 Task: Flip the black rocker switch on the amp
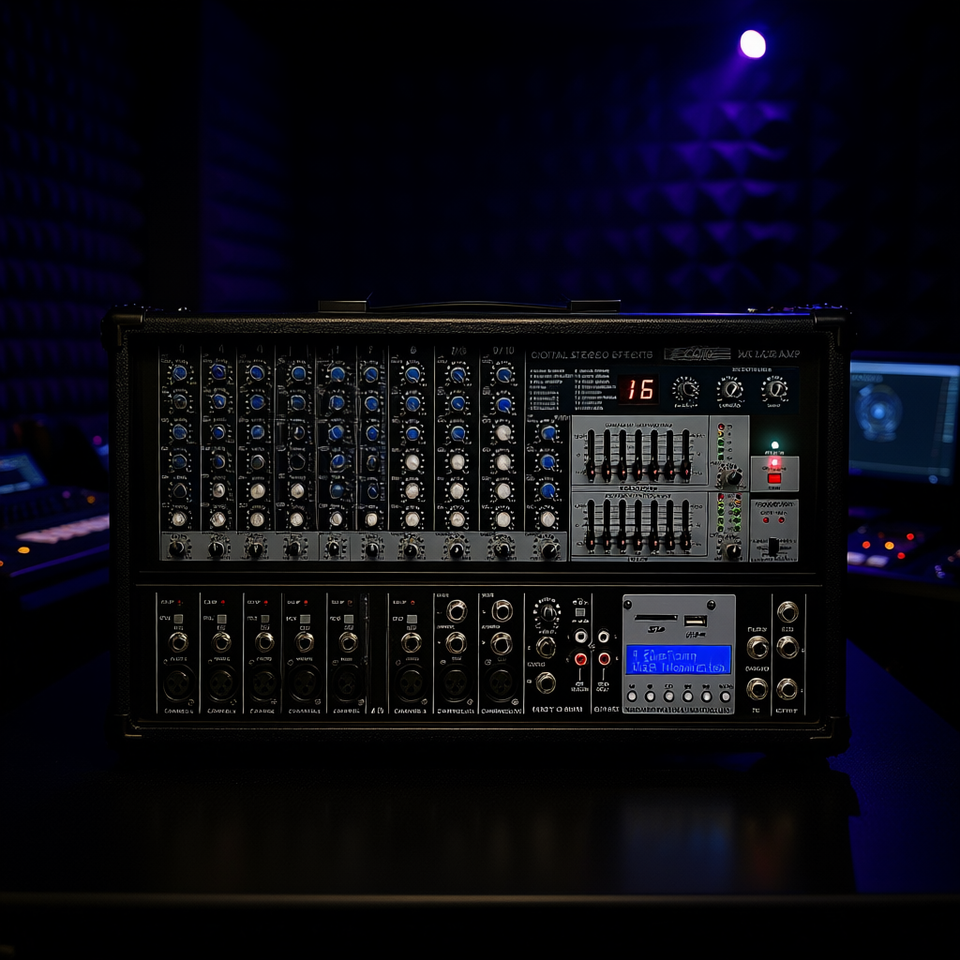[773, 546]
